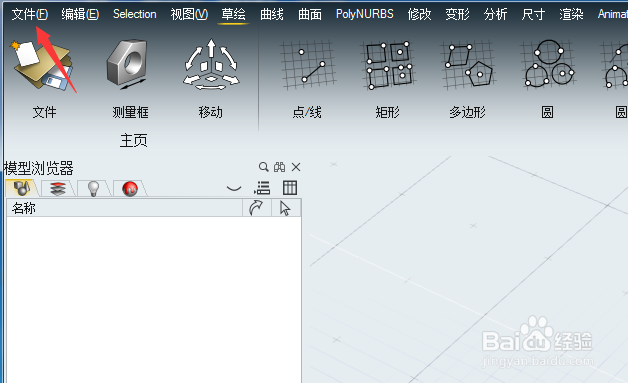Click the curved arrow column icon
628x383 pixels.
click(x=256, y=208)
